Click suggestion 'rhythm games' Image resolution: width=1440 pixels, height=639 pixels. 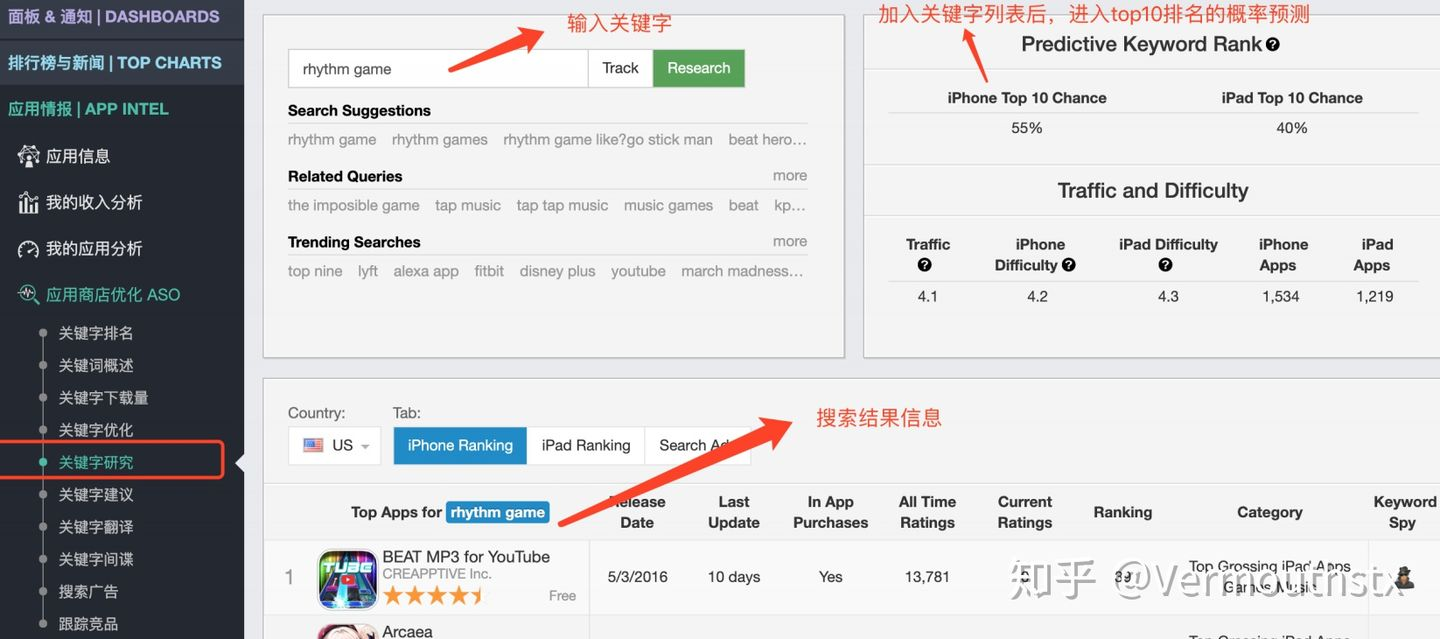point(440,139)
